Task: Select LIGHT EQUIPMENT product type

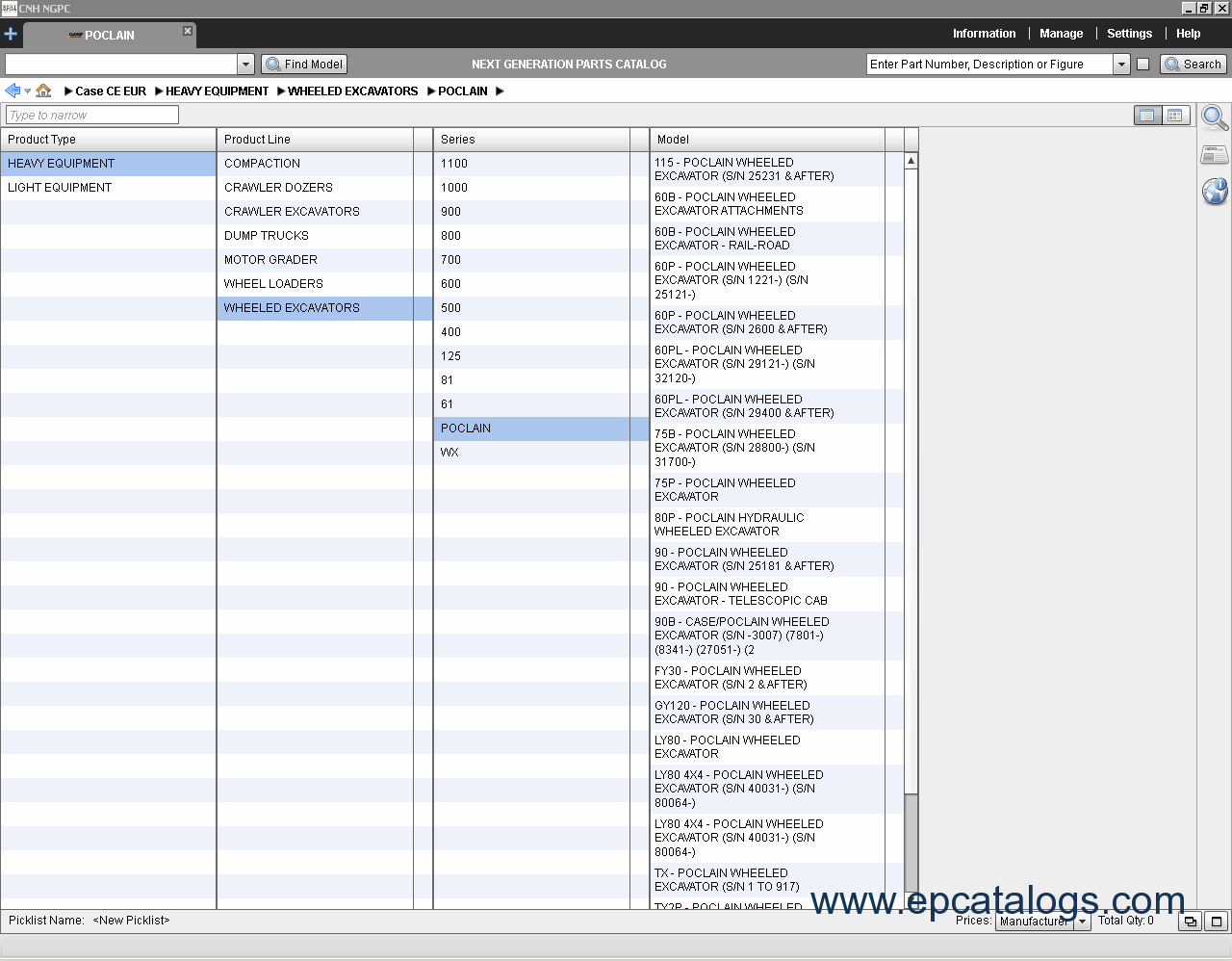Action: pos(108,188)
